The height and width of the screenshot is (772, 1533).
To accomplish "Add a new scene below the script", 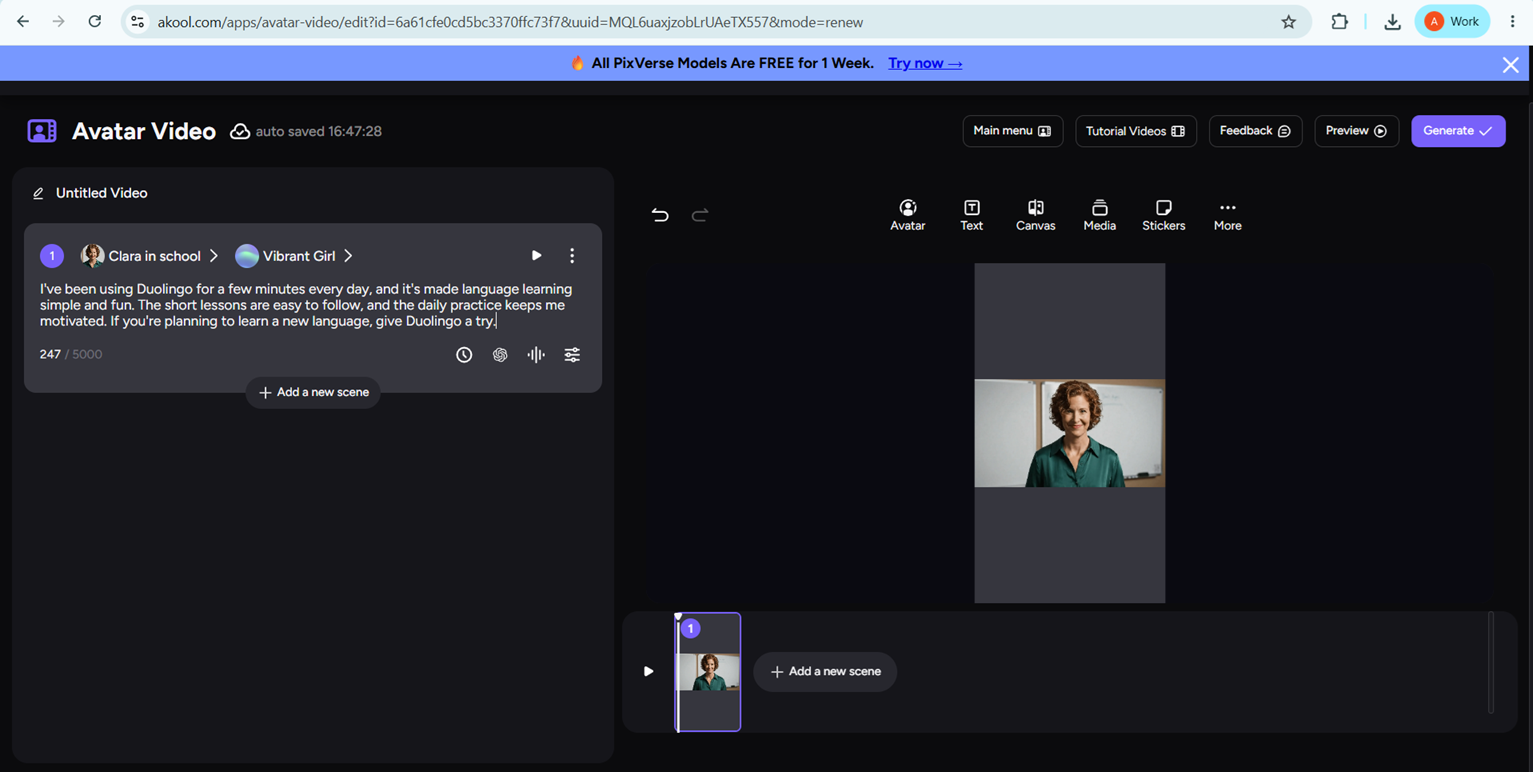I will click(313, 392).
